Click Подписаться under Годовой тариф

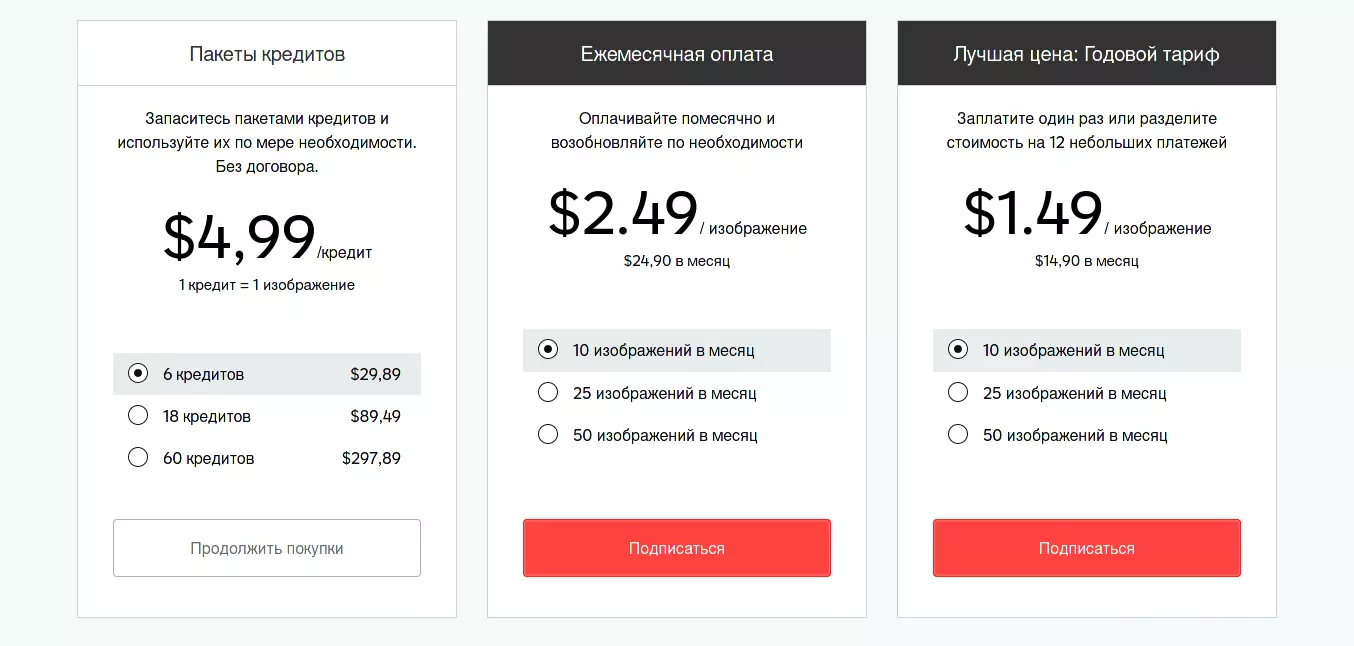[1087, 548]
